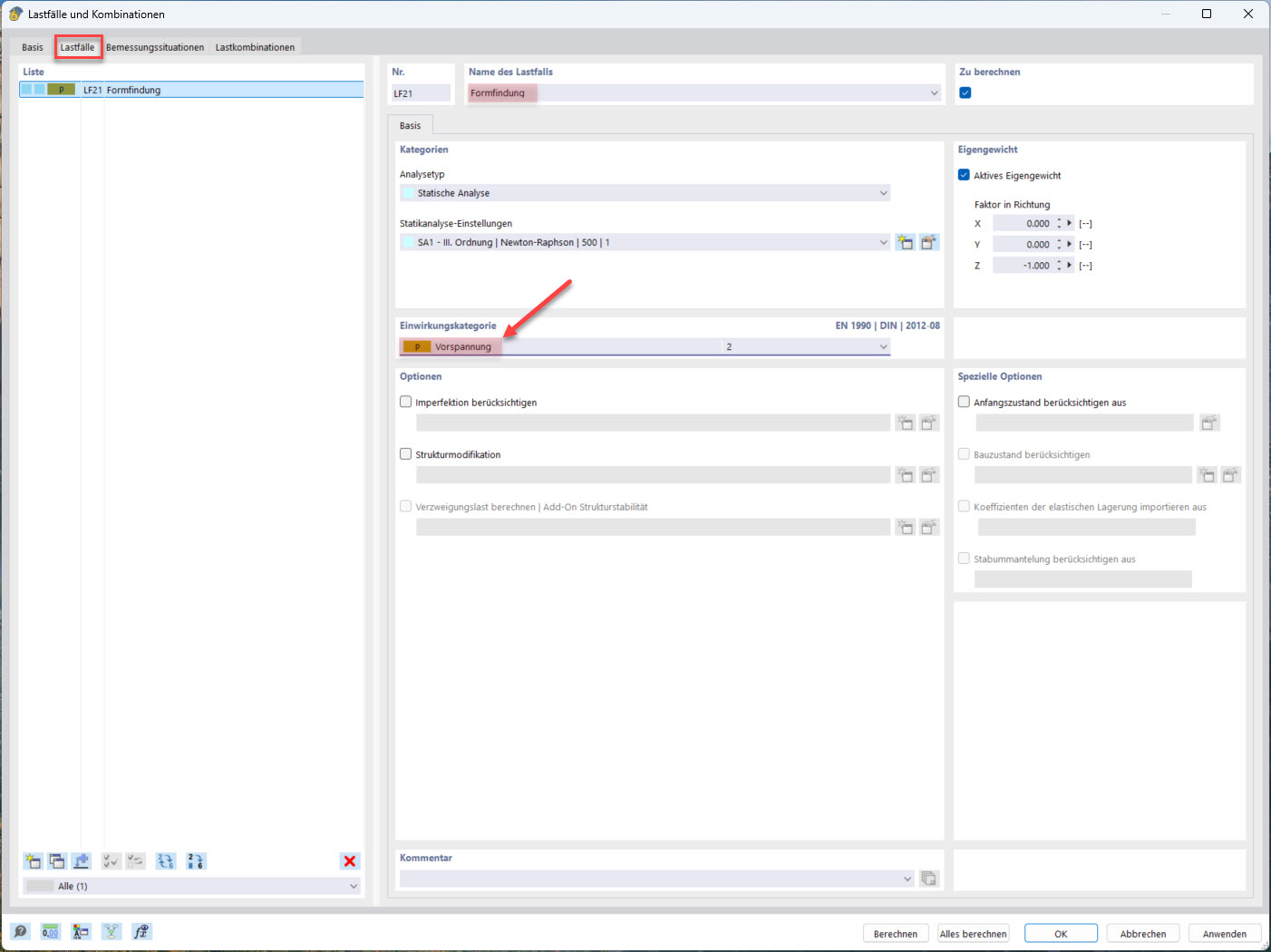This screenshot has width=1271, height=952.
Task: Click the arrow button beside X factor
Action: [x=1070, y=223]
